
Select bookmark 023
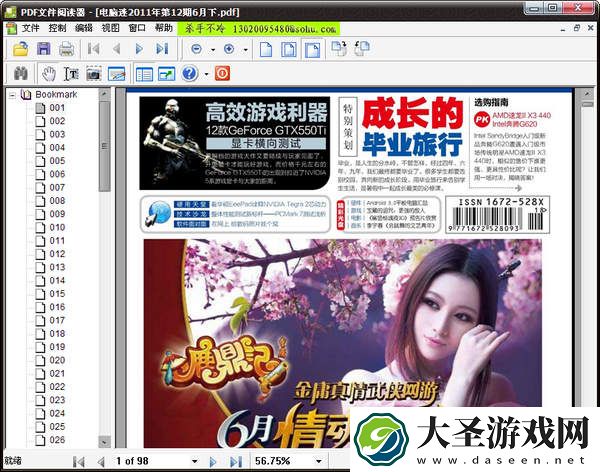click(x=57, y=400)
